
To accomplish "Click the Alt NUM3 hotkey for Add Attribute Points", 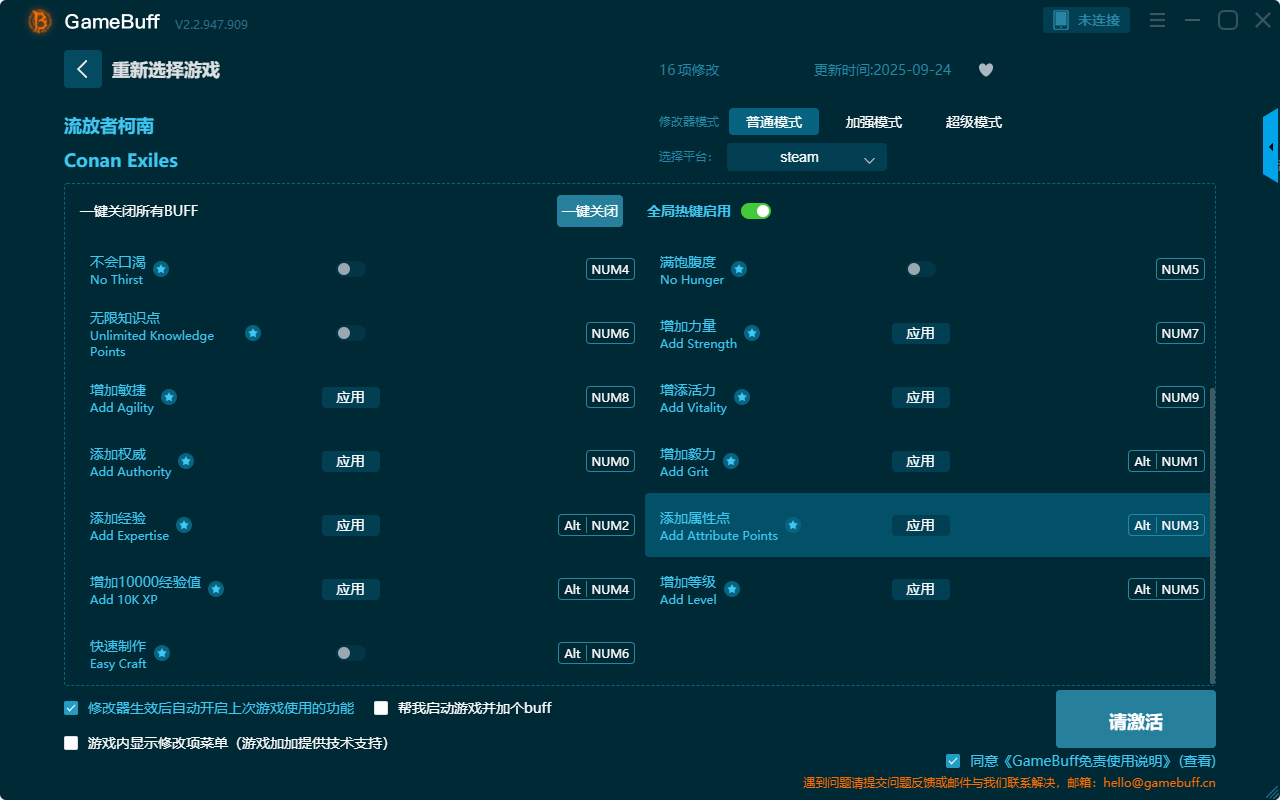I will pyautogui.click(x=1166, y=525).
